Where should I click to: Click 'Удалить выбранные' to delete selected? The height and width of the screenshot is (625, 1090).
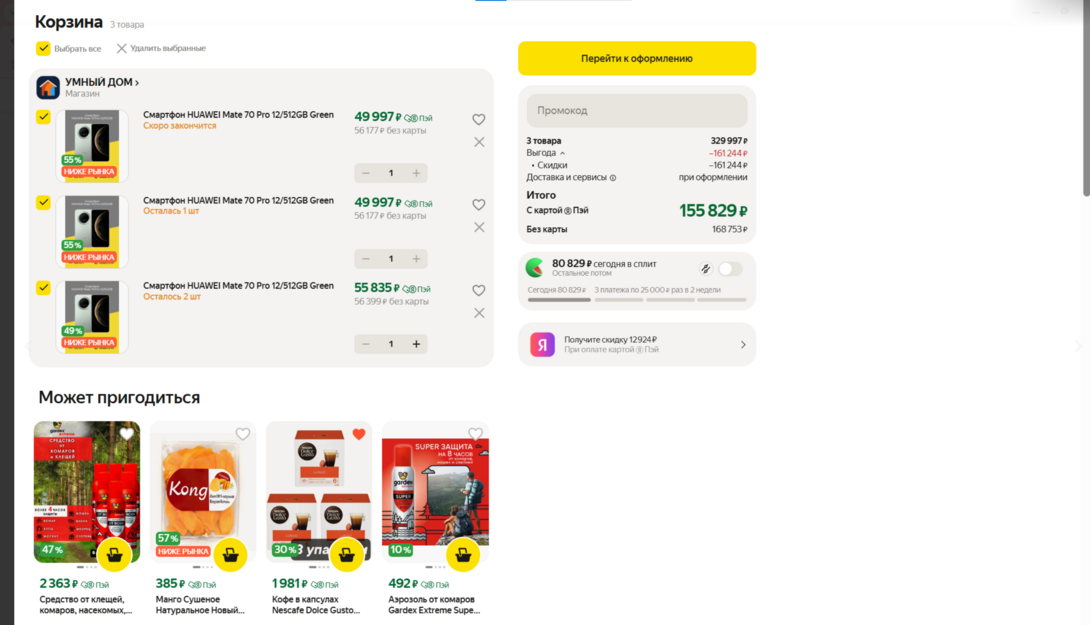click(x=161, y=48)
